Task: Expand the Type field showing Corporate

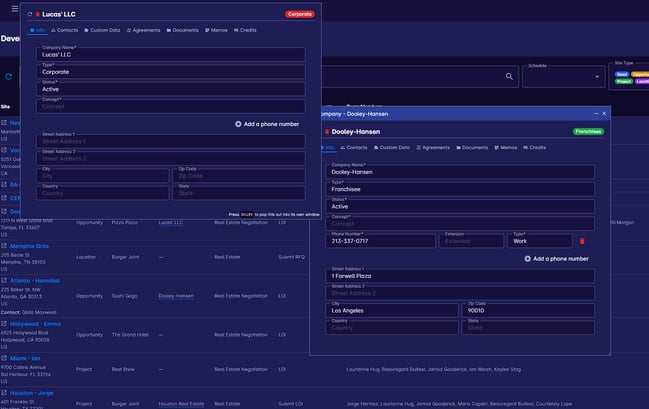Action: [170, 72]
